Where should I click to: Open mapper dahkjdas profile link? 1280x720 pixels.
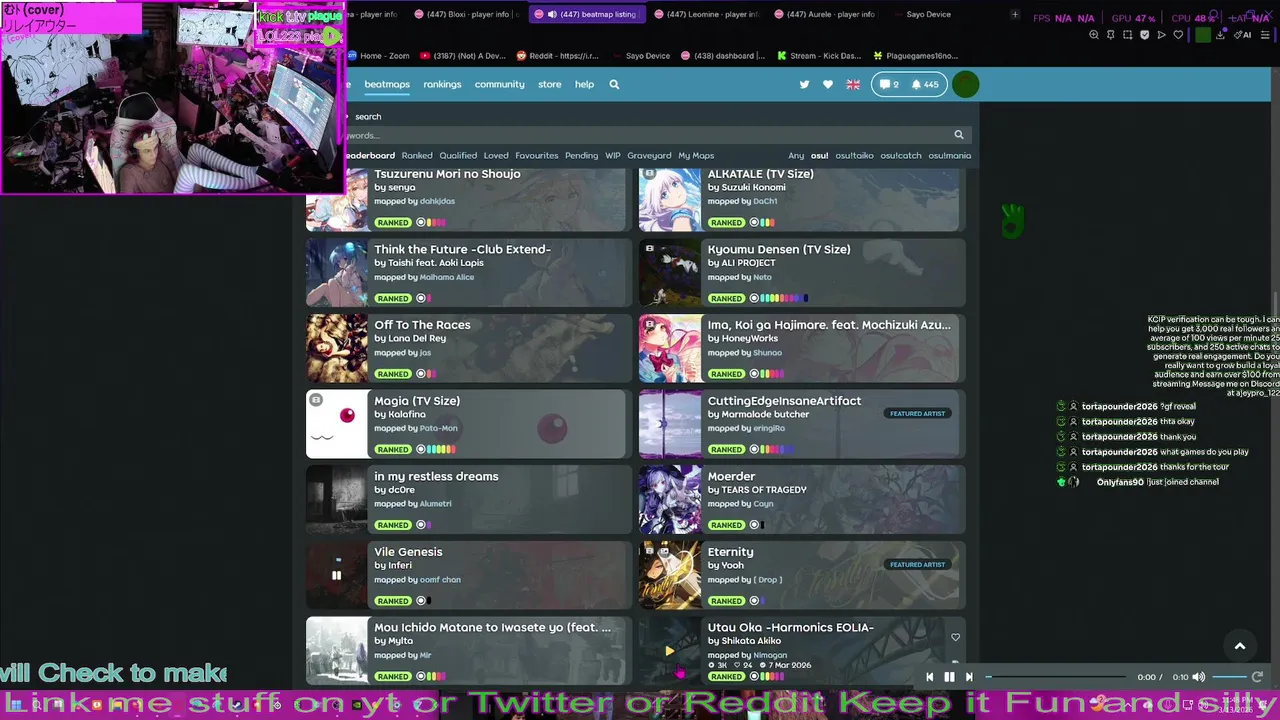pos(437,201)
